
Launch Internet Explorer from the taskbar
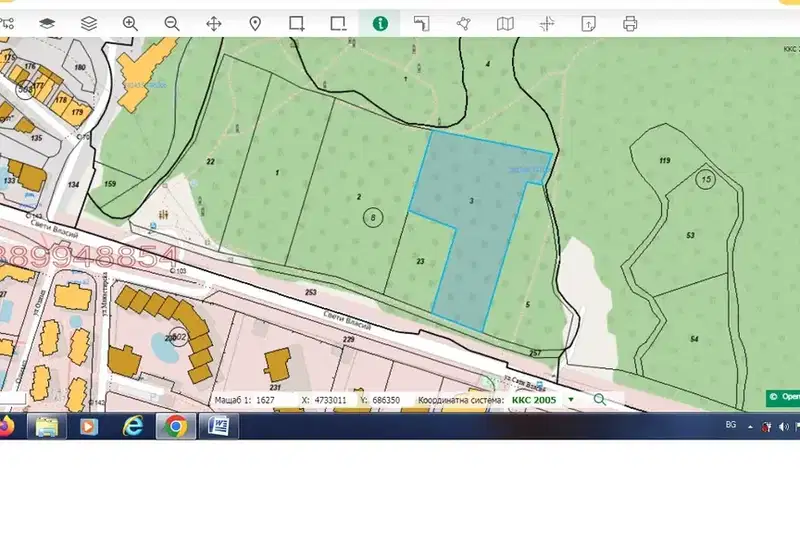133,426
